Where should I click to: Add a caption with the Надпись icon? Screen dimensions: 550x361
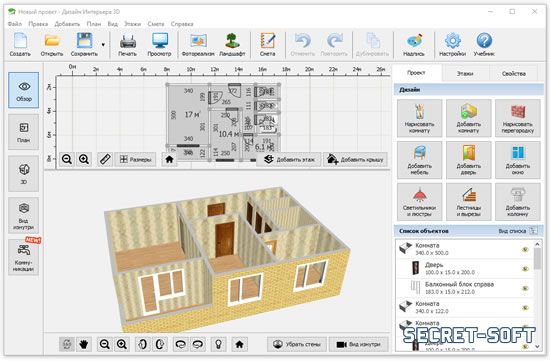pos(414,44)
